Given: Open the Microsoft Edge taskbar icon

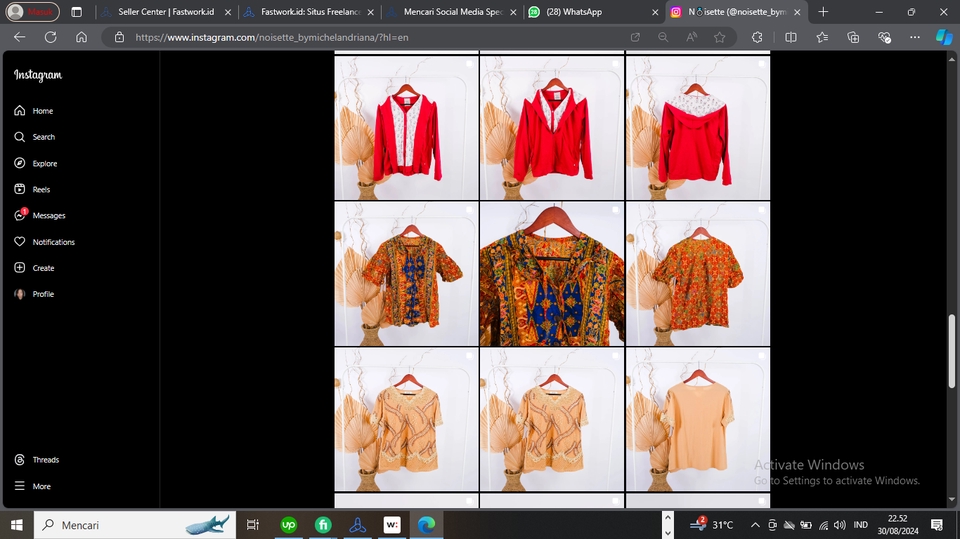Looking at the screenshot, I should (x=426, y=525).
